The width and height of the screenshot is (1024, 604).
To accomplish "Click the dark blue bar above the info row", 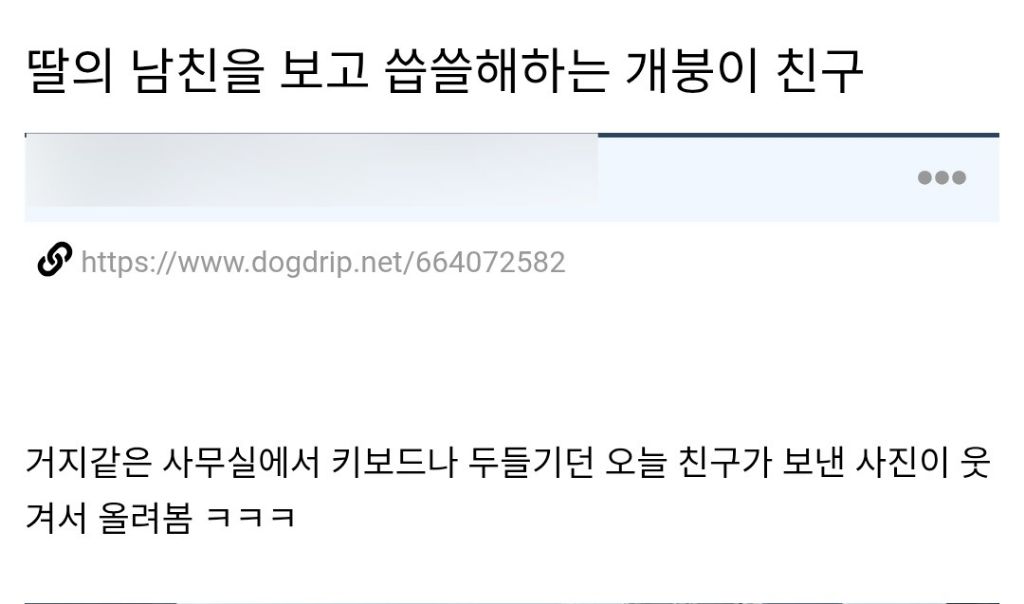I will tap(798, 135).
